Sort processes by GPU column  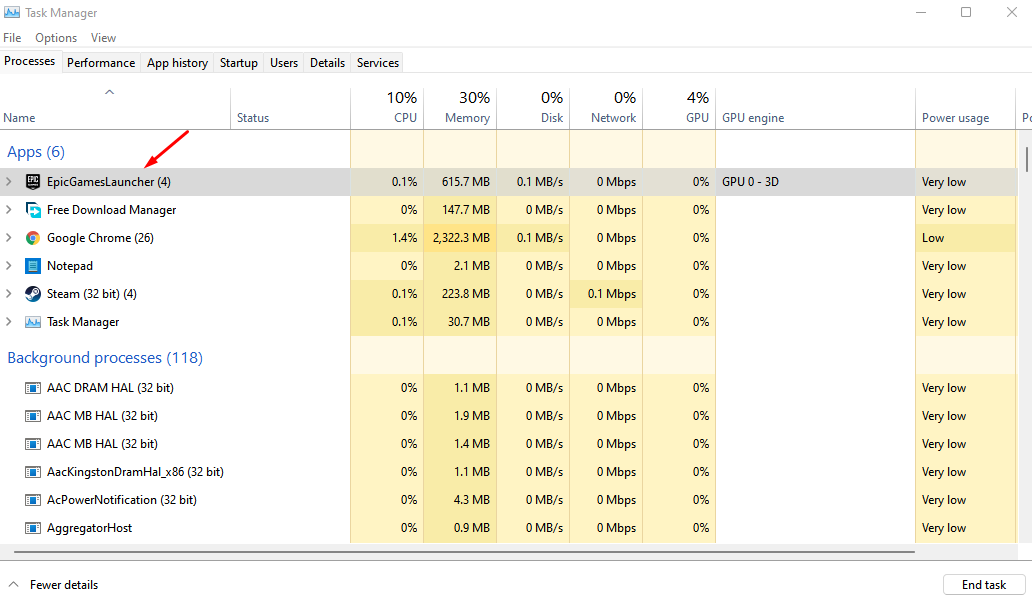[x=679, y=109]
